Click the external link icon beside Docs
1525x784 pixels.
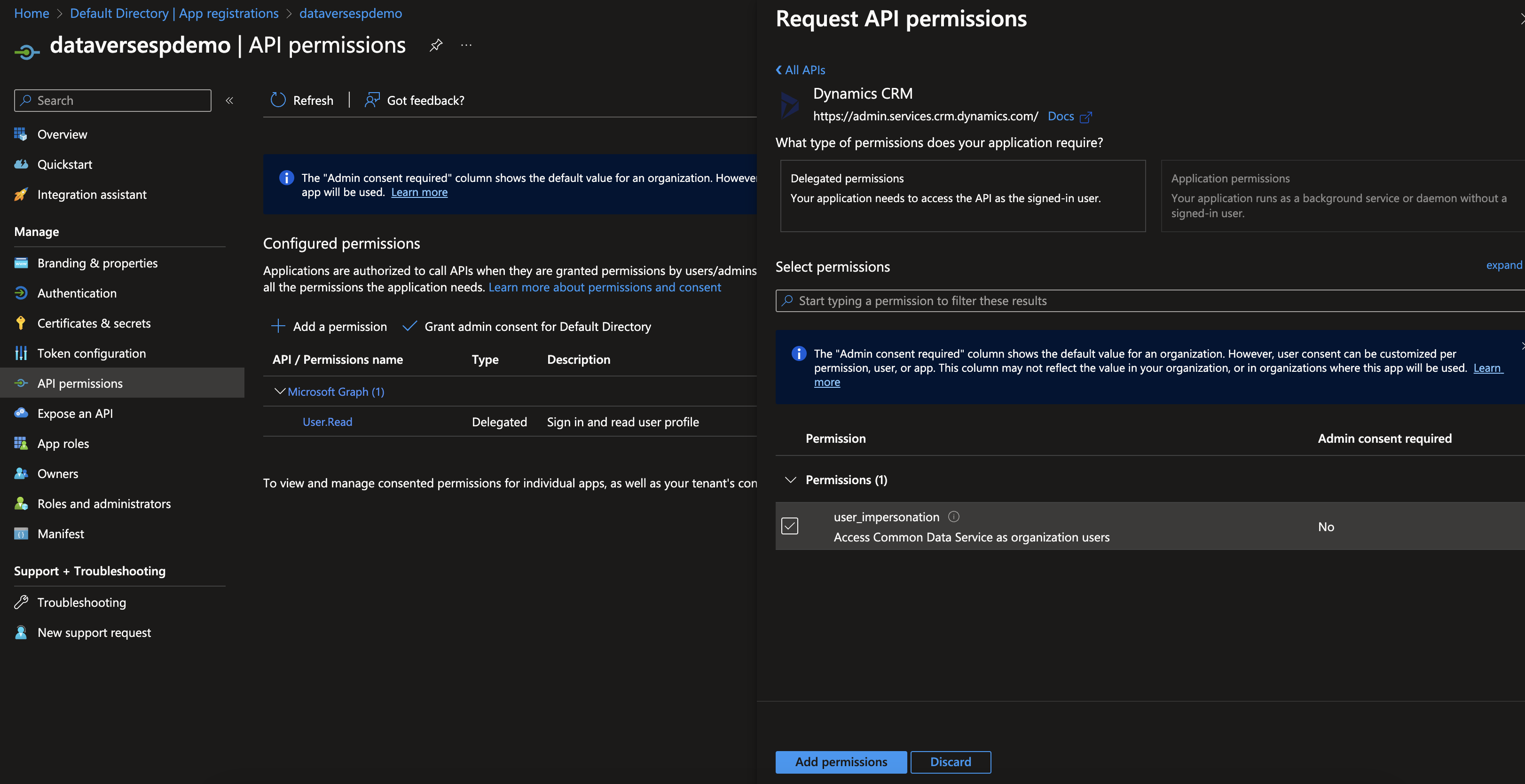pyautogui.click(x=1085, y=117)
